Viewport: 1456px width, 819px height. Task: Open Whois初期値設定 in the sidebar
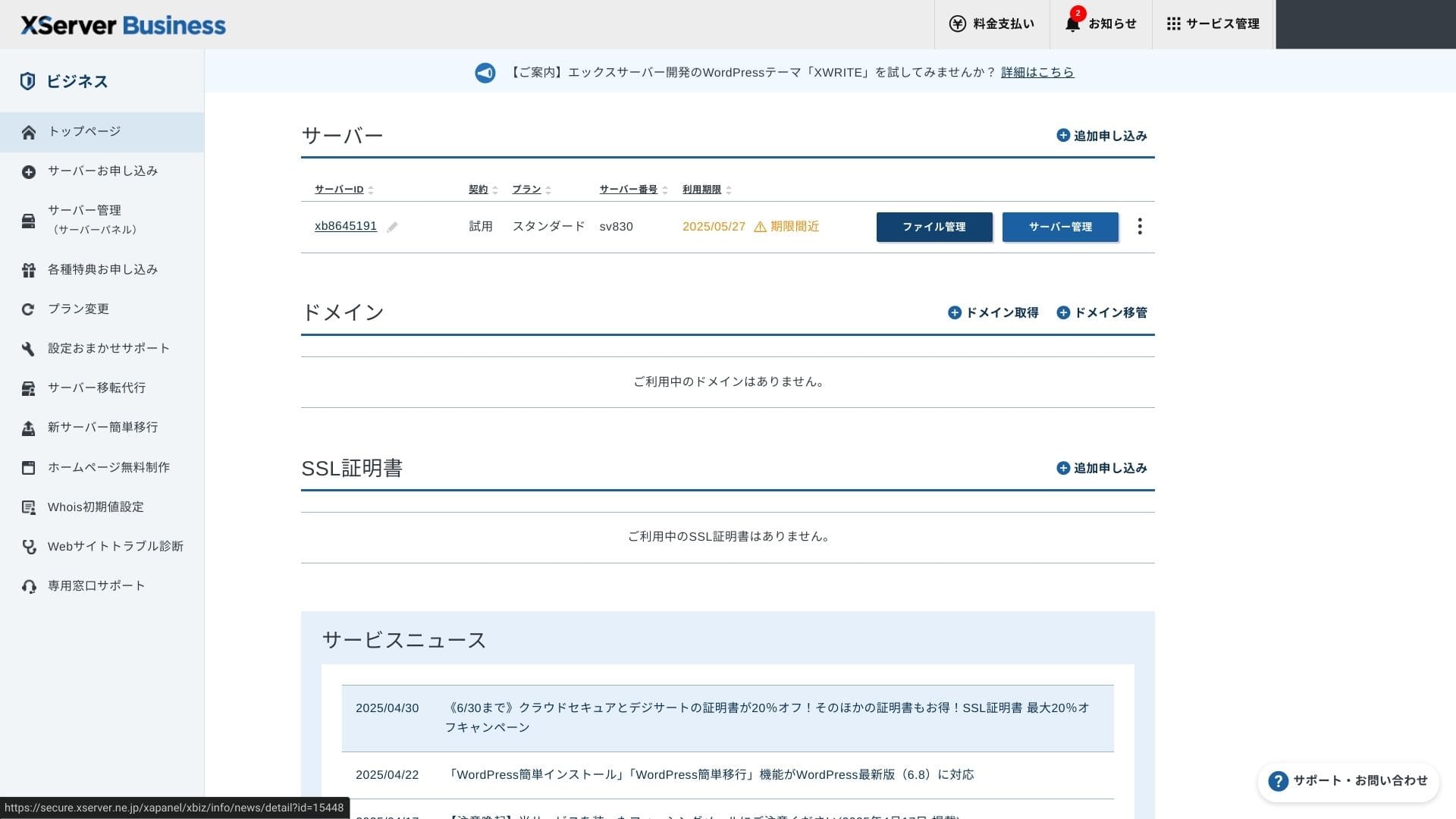tap(102, 507)
